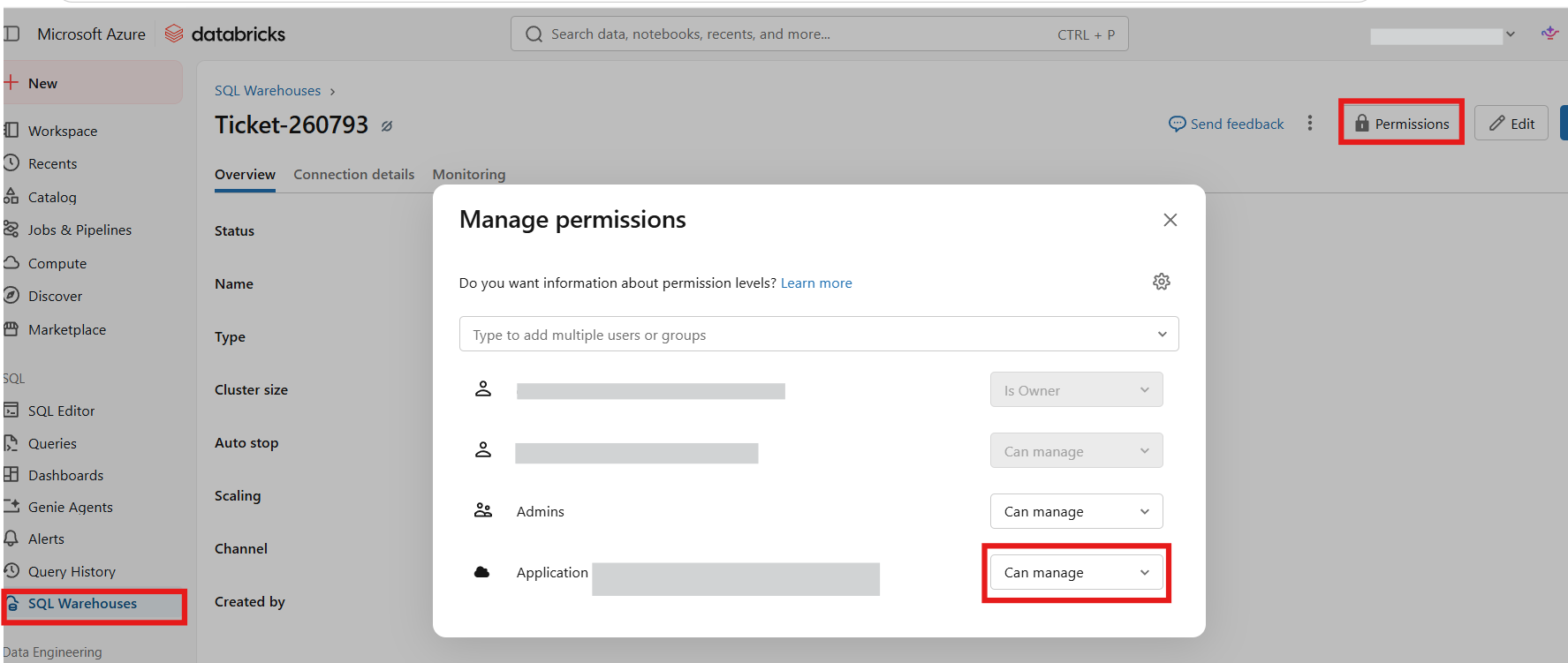Click the New button

point(92,83)
